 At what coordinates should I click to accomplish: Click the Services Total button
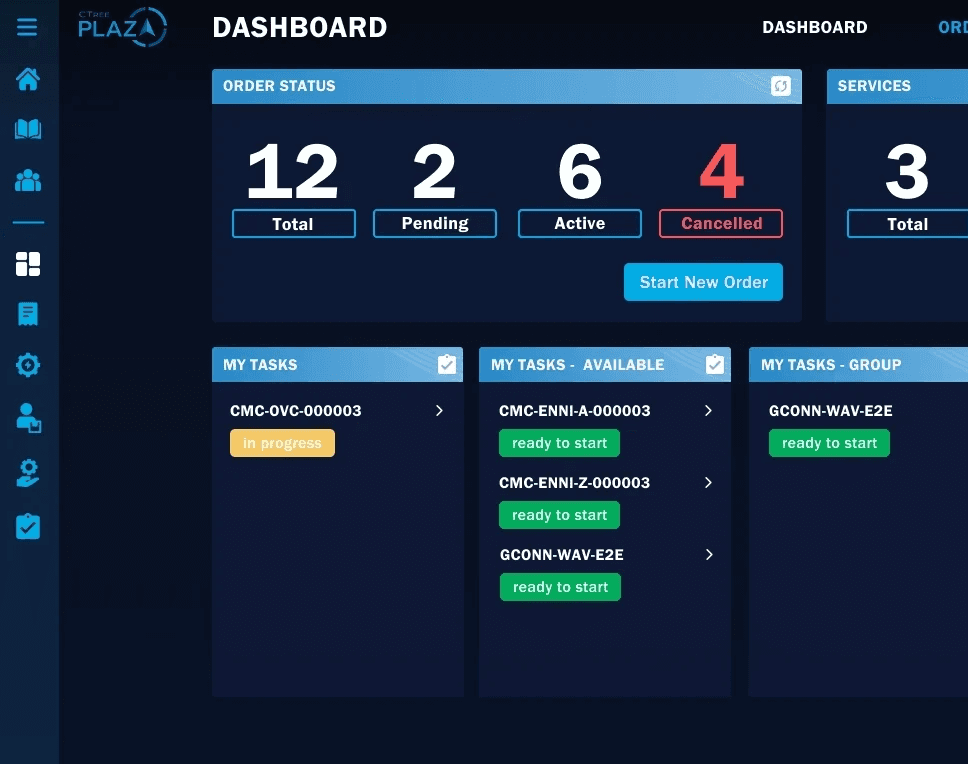click(x=908, y=223)
